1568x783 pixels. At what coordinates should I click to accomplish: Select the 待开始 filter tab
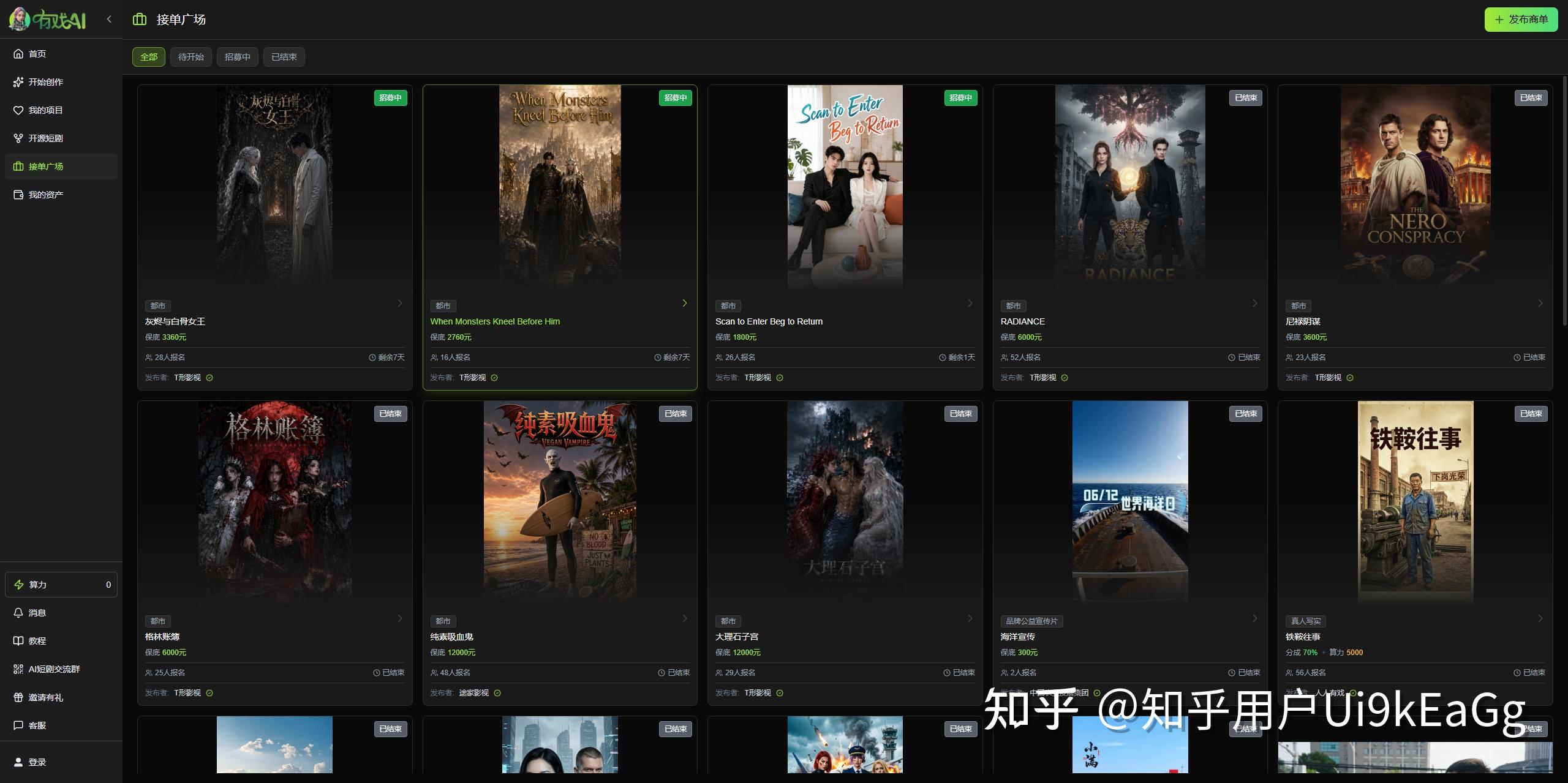[x=191, y=57]
